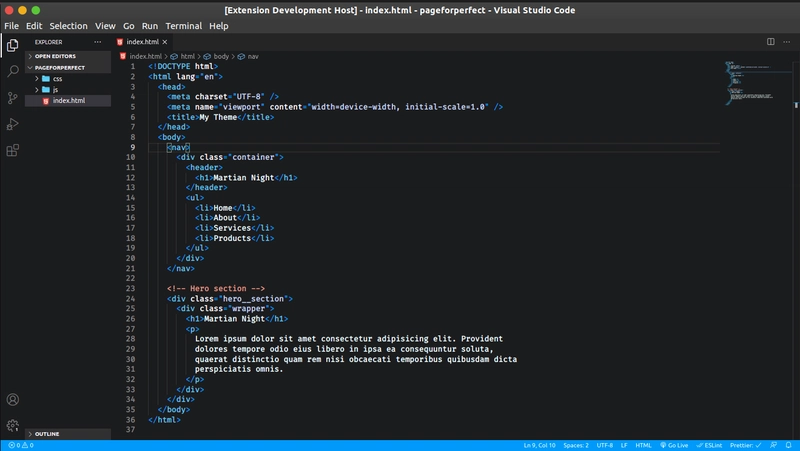Click the Services list item text
This screenshot has width=800, height=451.
[x=232, y=228]
